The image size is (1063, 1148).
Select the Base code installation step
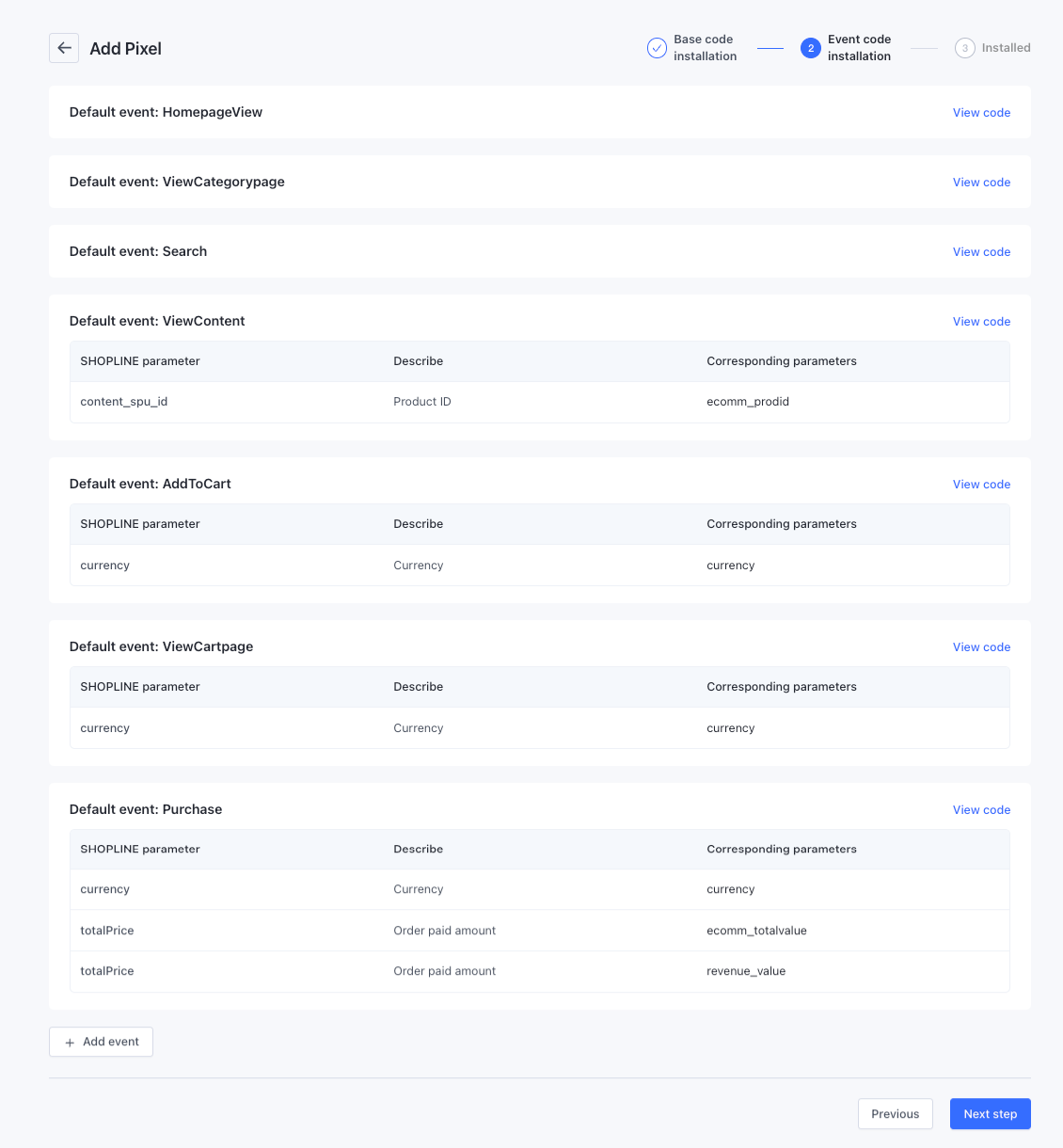point(705,48)
